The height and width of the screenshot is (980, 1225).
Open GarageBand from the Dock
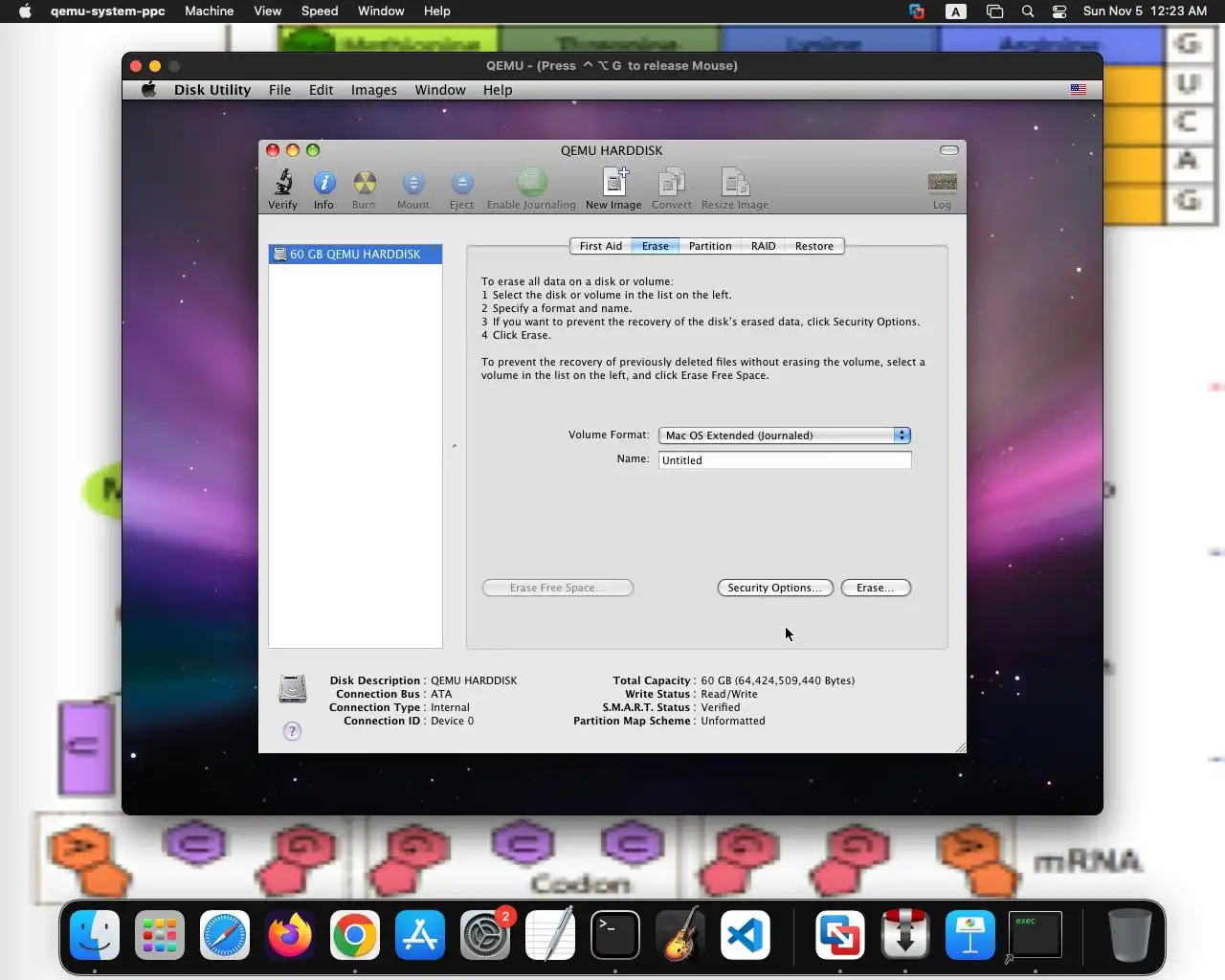pyautogui.click(x=680, y=934)
